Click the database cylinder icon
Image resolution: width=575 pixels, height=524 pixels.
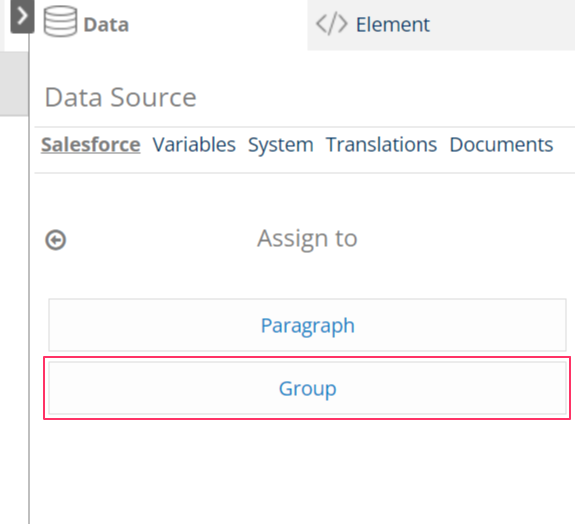click(x=61, y=22)
